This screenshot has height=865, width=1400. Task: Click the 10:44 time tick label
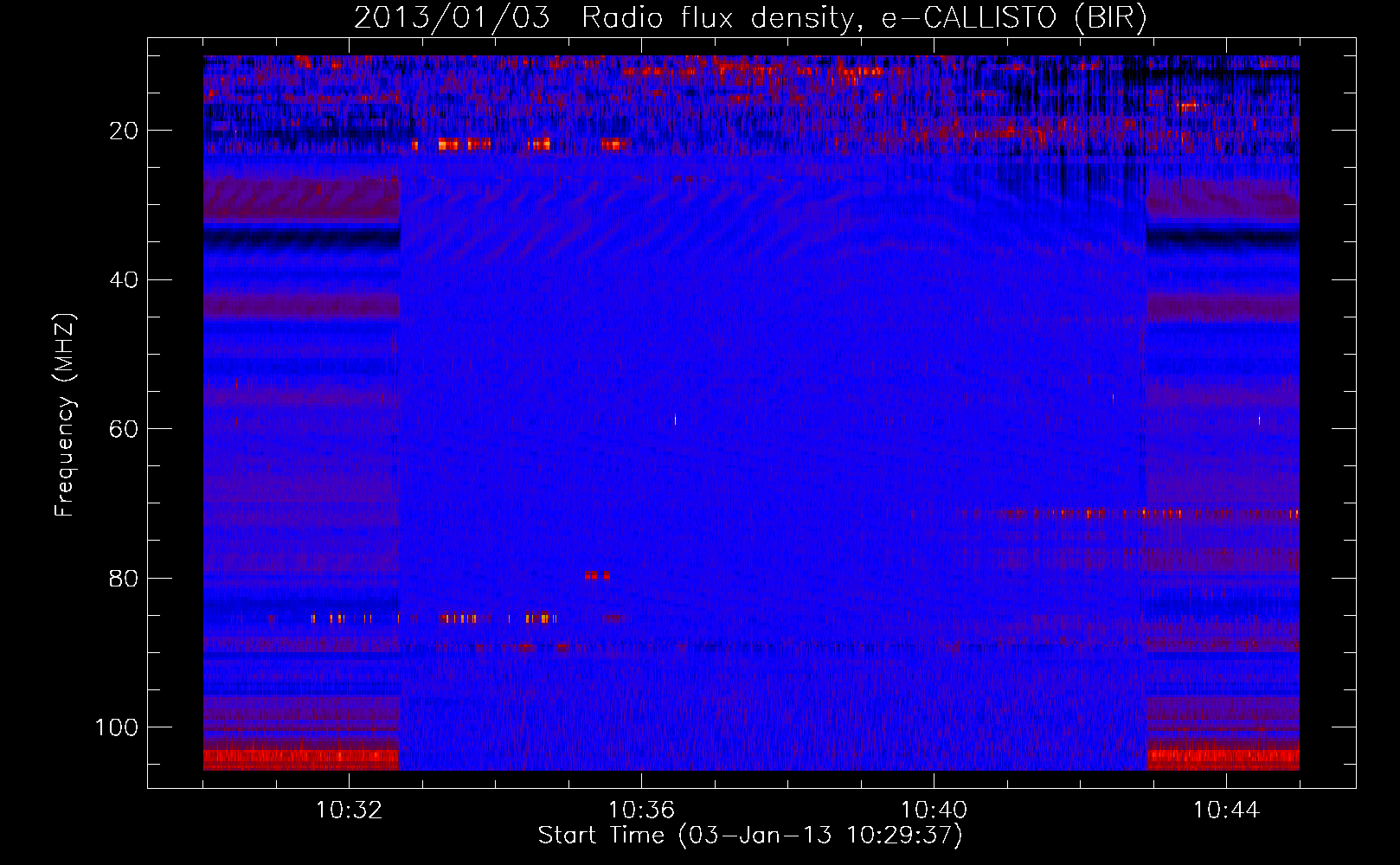coord(1226,811)
